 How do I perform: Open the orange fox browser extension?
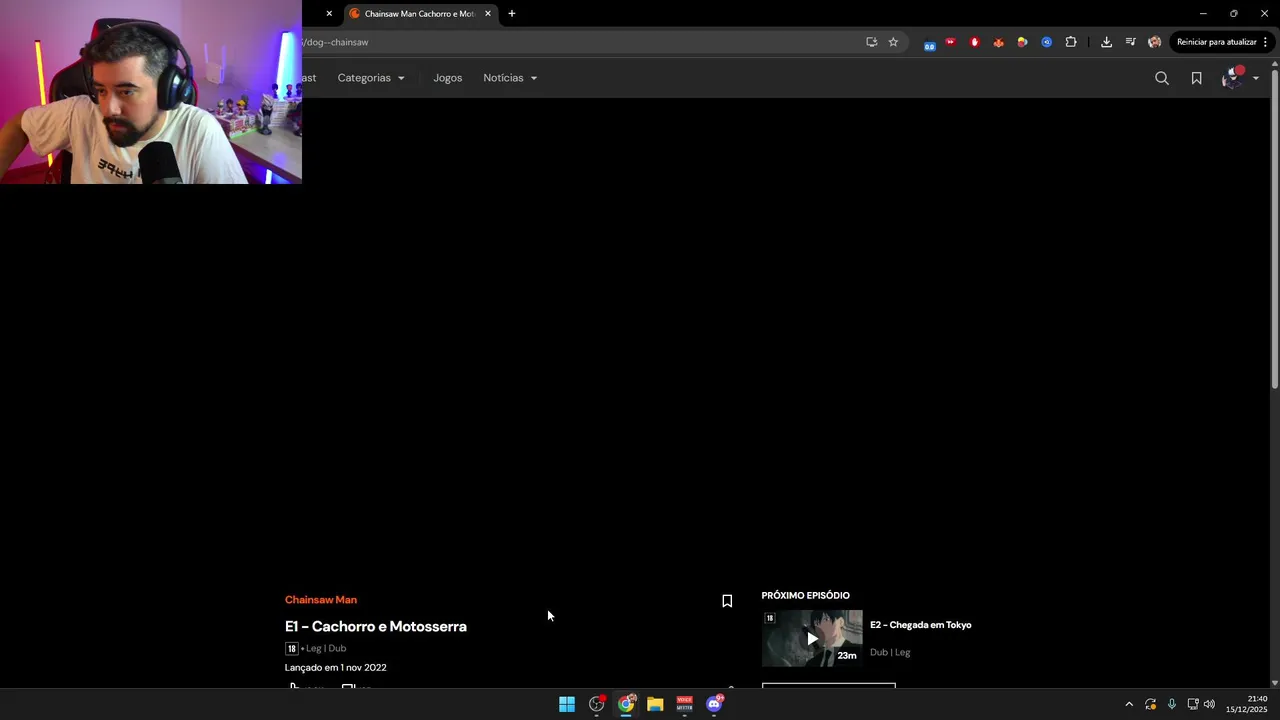998,42
